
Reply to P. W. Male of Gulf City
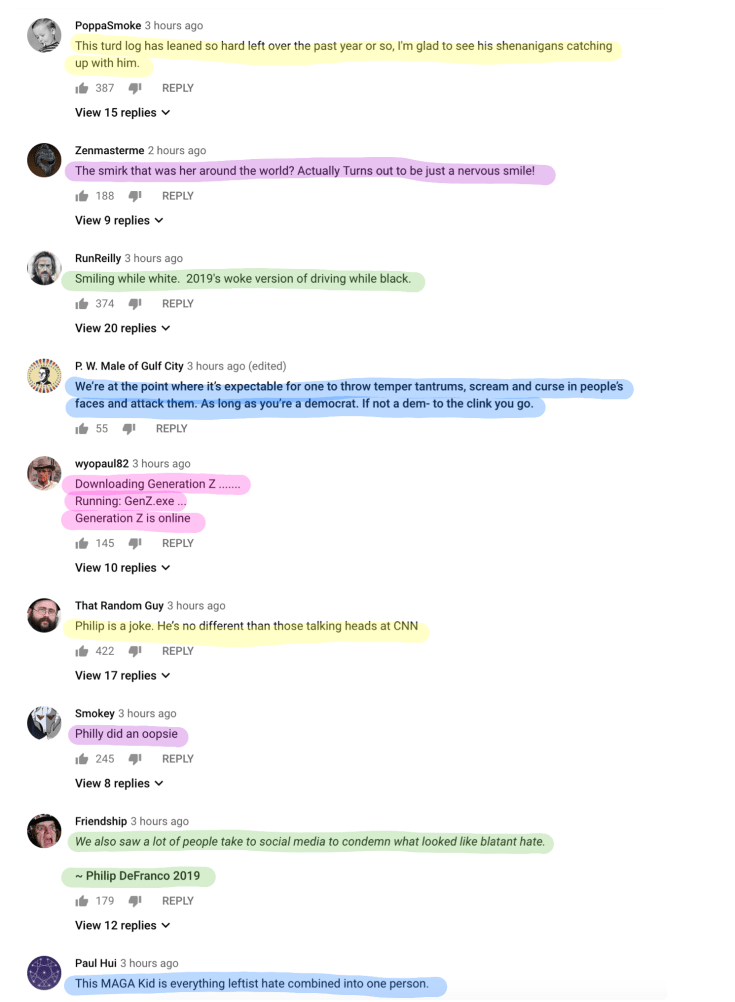click(x=171, y=428)
